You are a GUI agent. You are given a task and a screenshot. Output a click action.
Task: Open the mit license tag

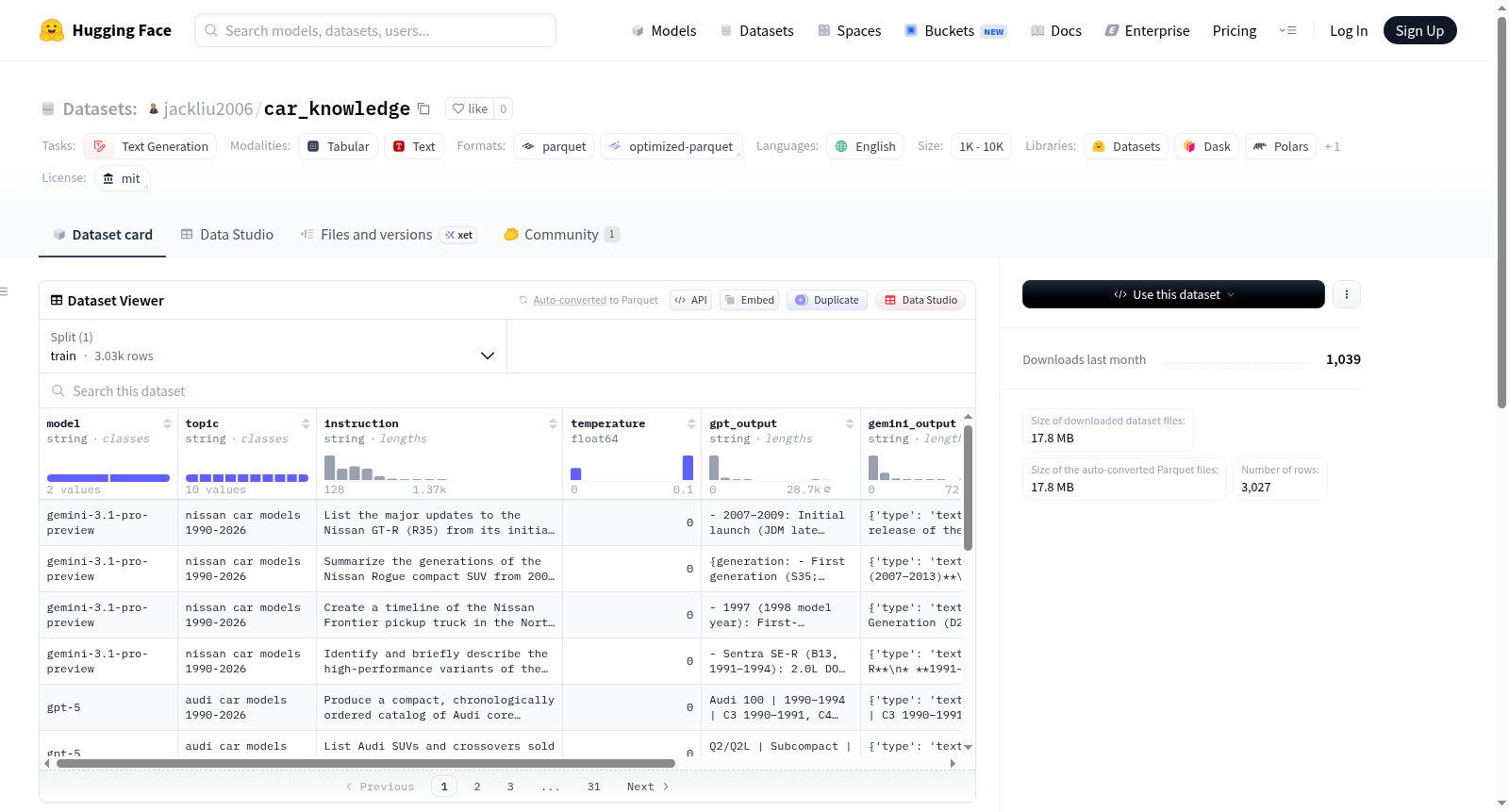click(x=122, y=178)
